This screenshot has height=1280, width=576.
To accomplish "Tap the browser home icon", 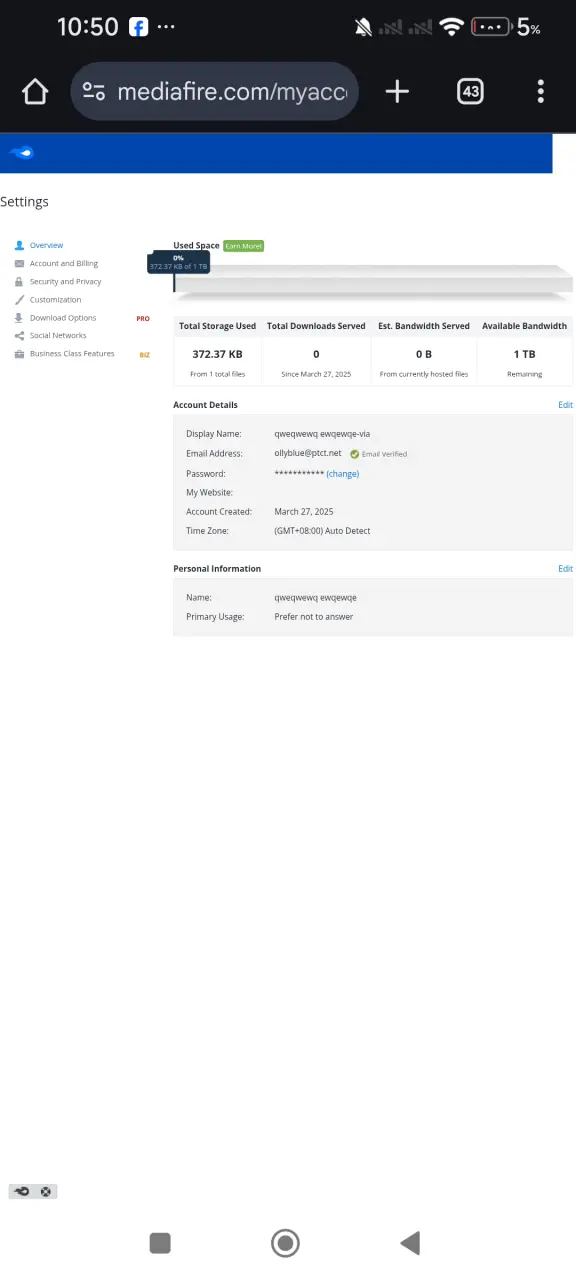I will click(35, 92).
